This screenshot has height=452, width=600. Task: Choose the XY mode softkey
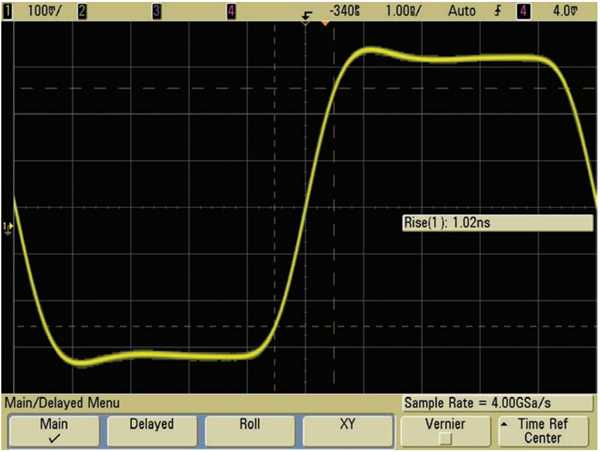coord(347,431)
